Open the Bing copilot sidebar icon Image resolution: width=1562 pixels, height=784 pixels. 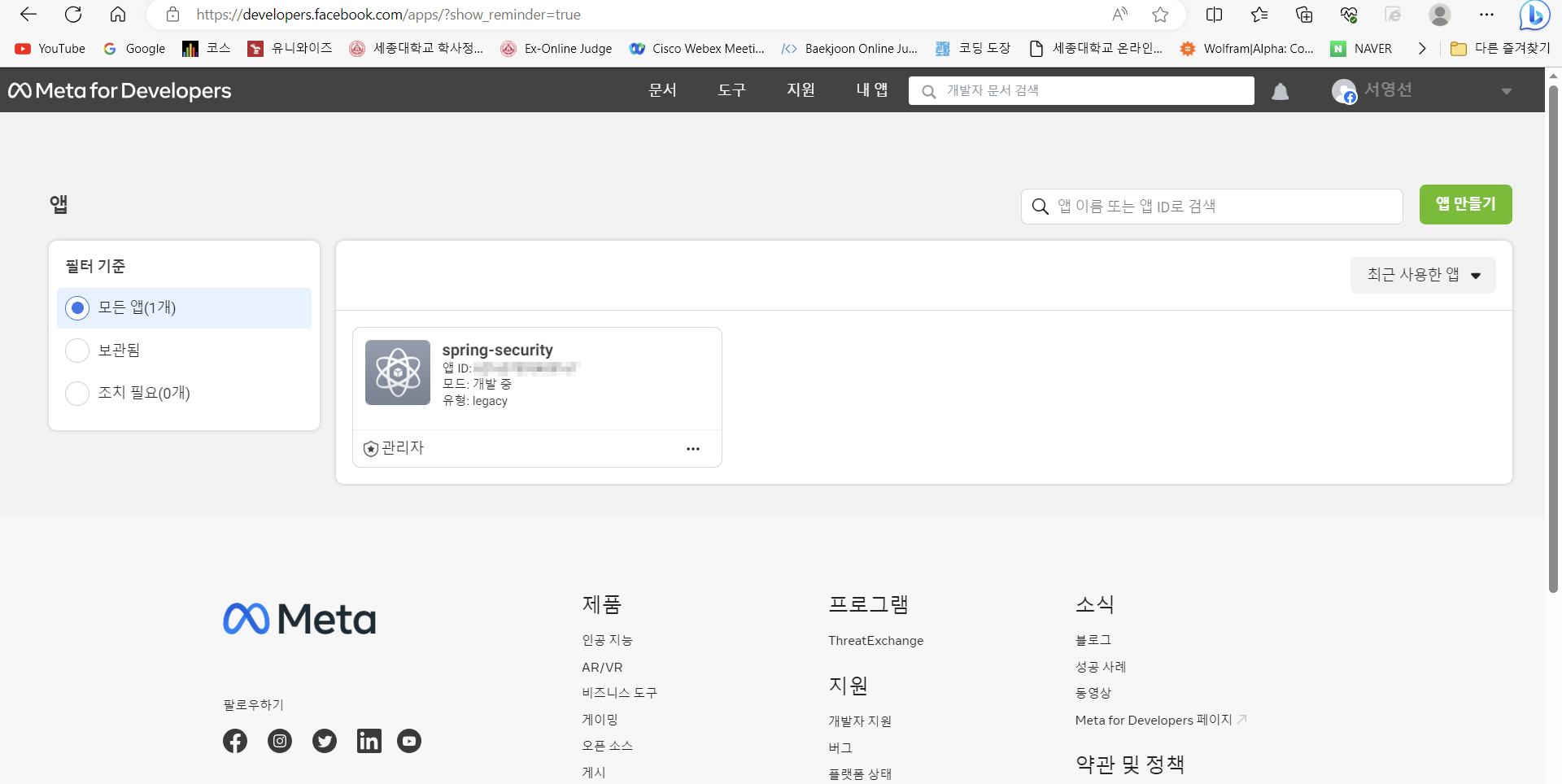pyautogui.click(x=1534, y=15)
